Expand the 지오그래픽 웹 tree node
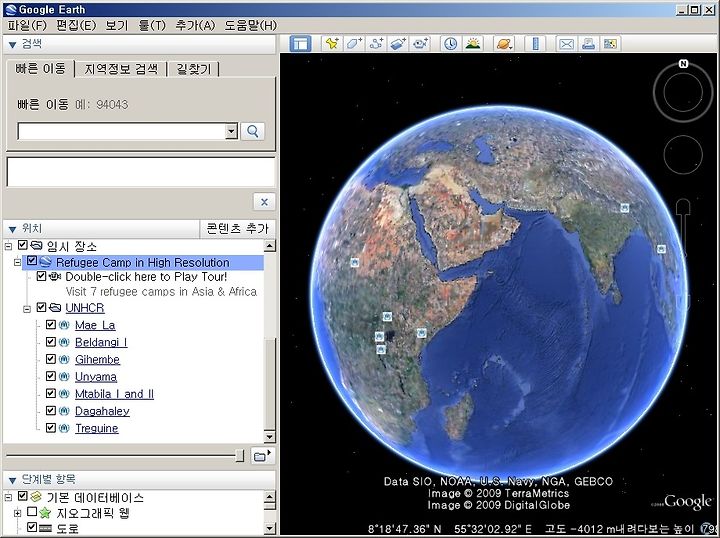 point(17,513)
